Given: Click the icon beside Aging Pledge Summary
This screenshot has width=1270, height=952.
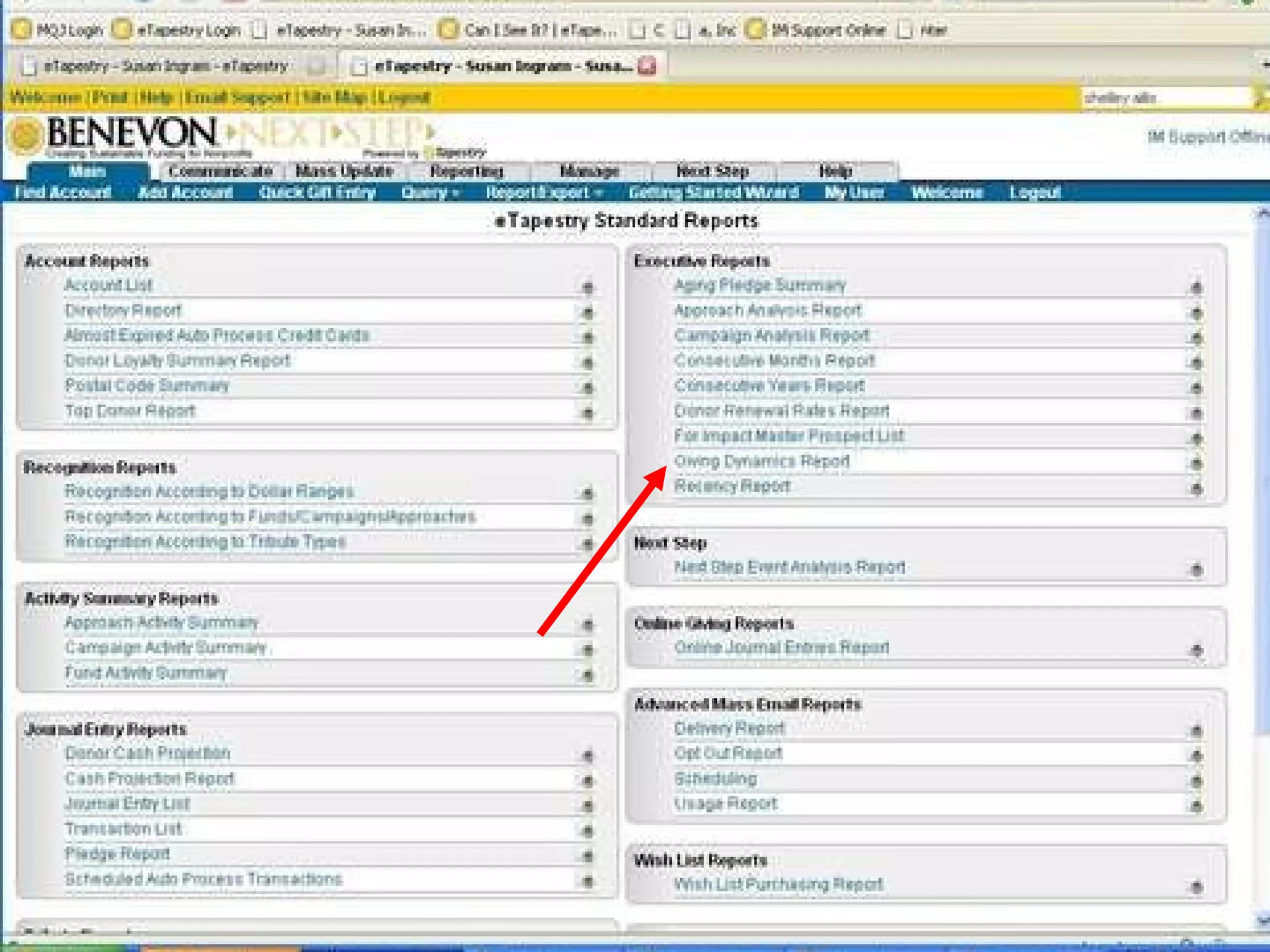Looking at the screenshot, I should 1196,288.
